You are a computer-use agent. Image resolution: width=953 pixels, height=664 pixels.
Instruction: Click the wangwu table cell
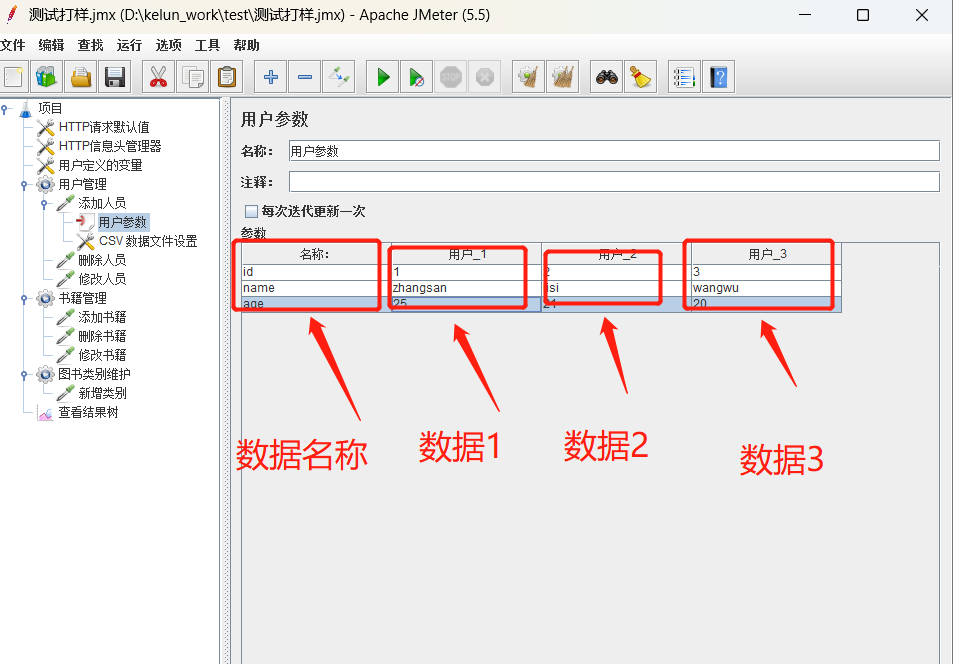[766, 288]
